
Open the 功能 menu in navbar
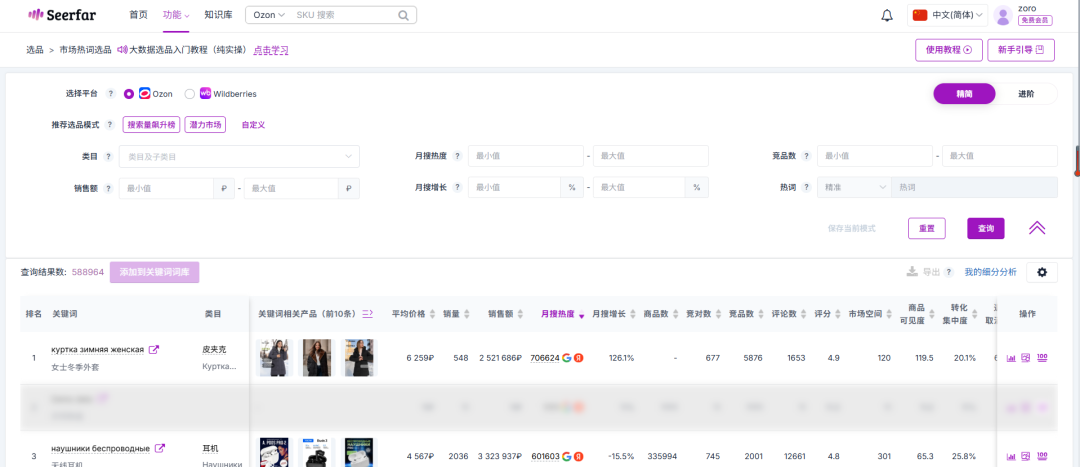point(176,15)
